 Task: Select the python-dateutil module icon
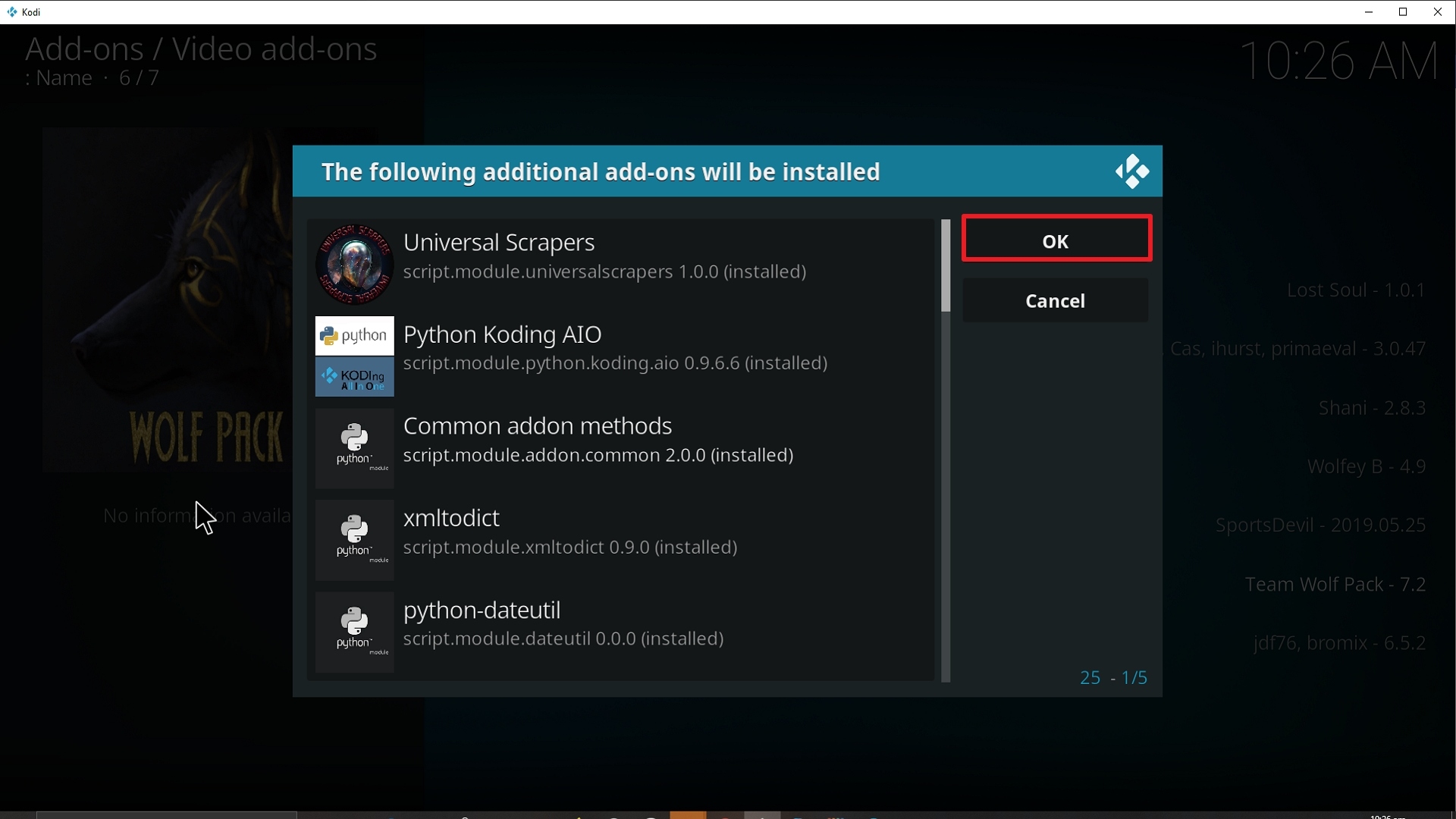point(354,632)
